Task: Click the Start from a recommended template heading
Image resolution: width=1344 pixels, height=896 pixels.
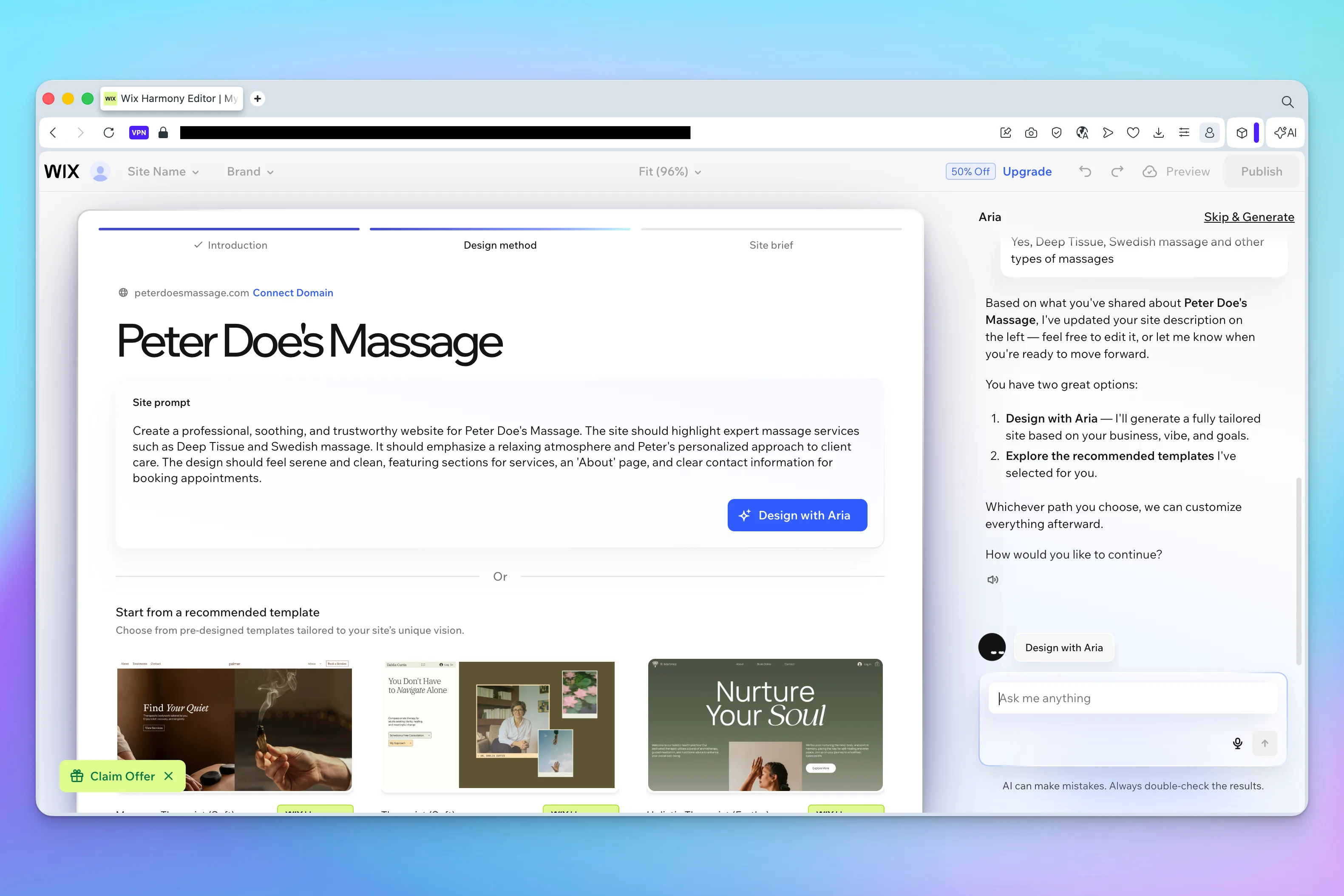Action: pos(218,612)
